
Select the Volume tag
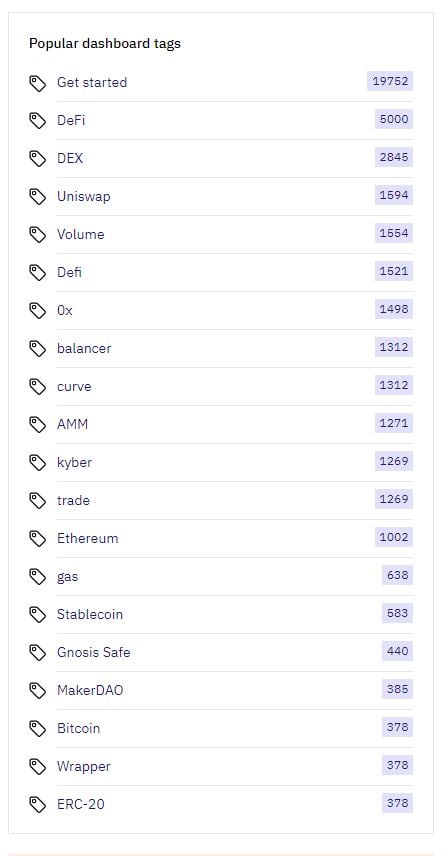[x=80, y=234]
